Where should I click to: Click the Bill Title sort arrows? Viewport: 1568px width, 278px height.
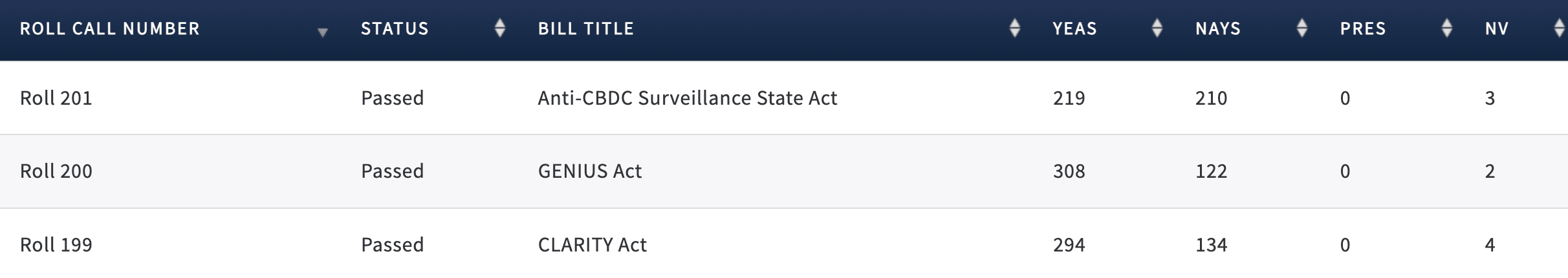tap(1015, 28)
